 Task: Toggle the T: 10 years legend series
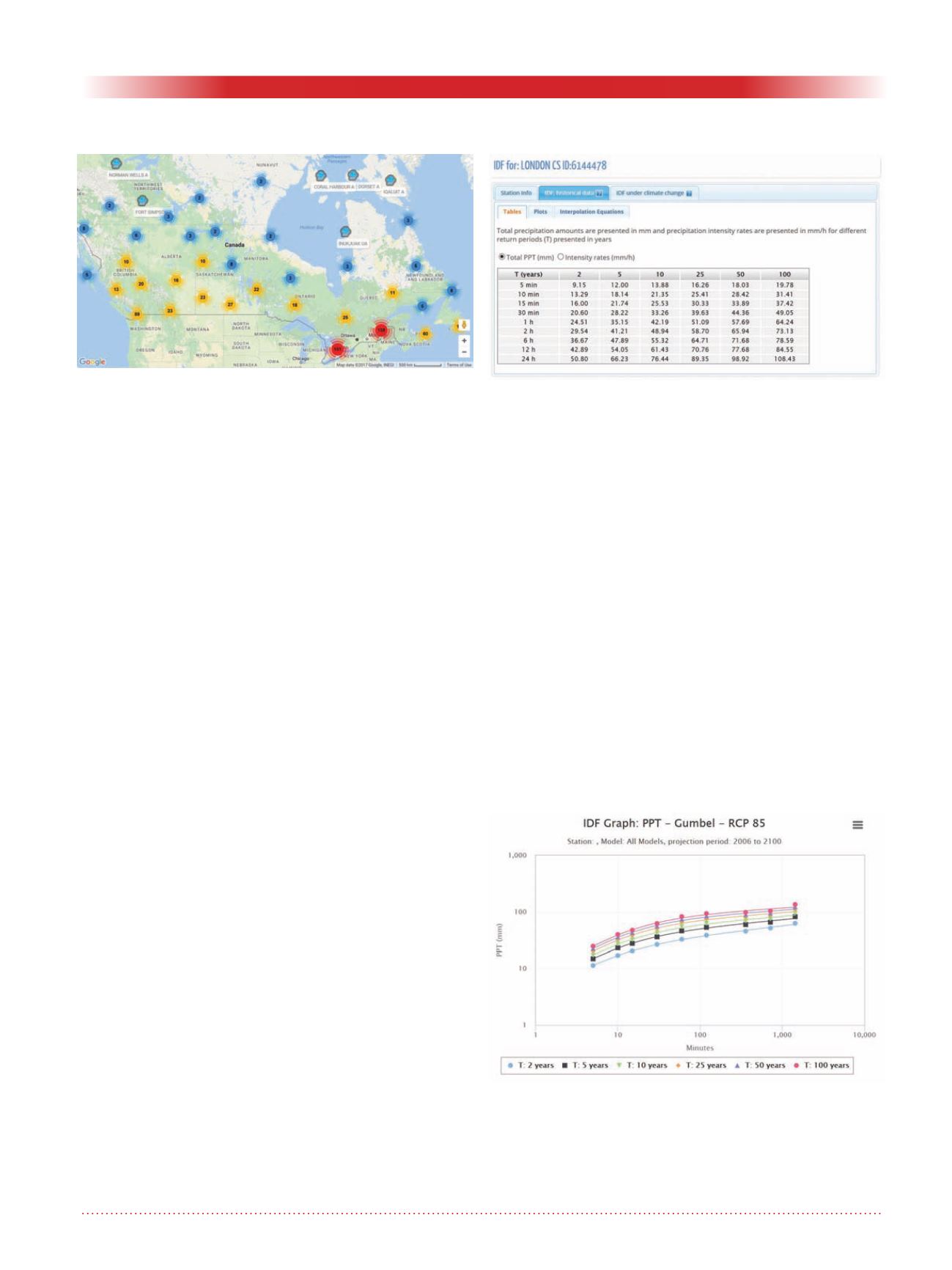[642, 1065]
